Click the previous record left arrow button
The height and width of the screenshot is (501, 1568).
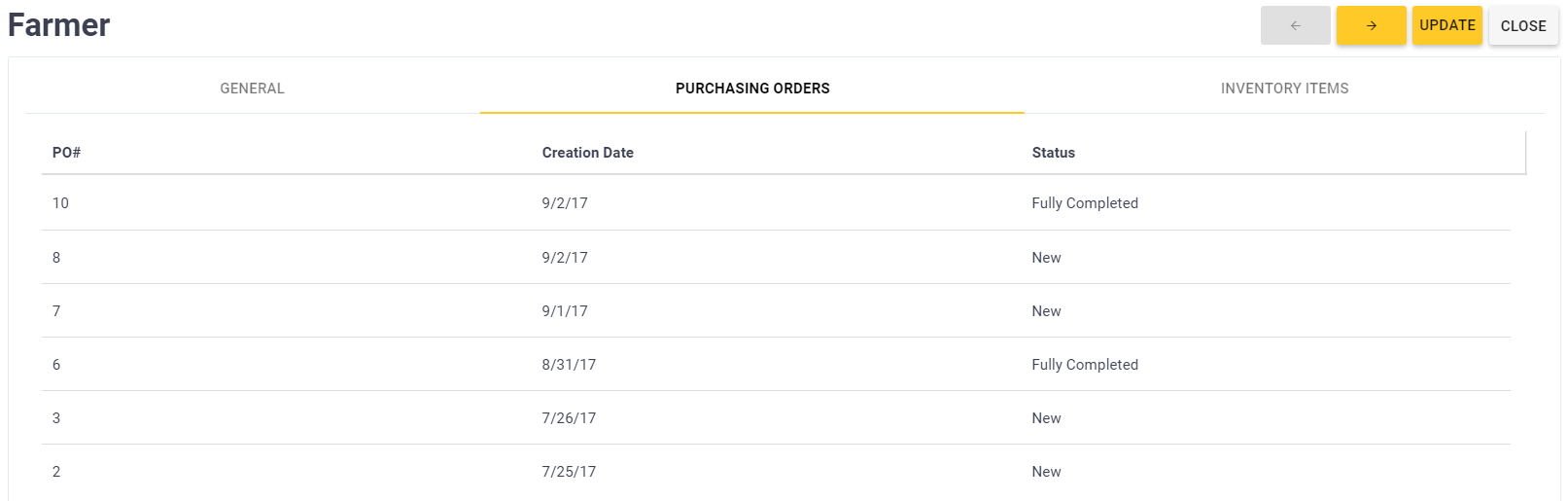coord(1295,25)
